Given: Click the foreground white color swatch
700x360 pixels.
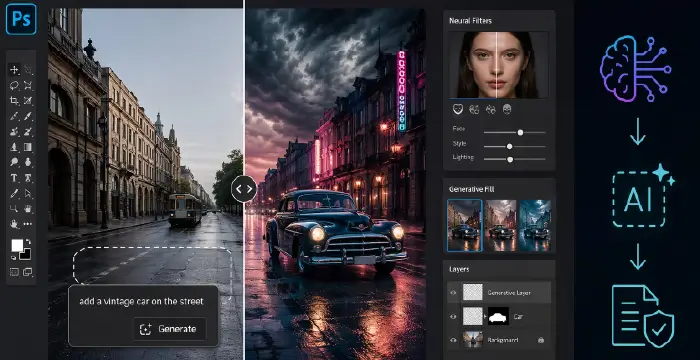Looking at the screenshot, I should (17, 244).
